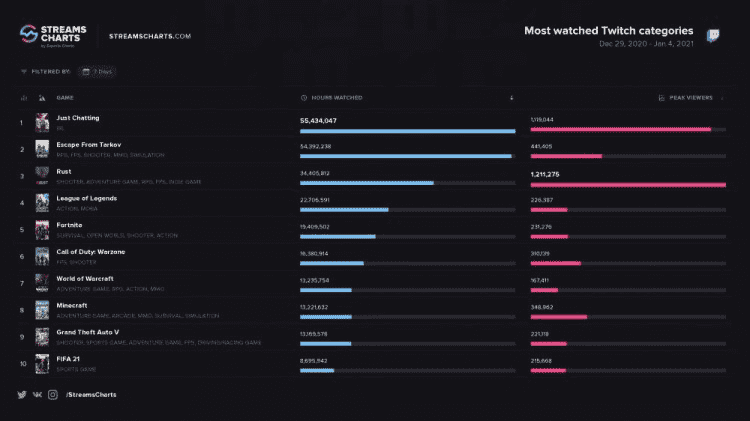Click the Minecraft game thumbnail
Screen dimensions: 750x421
[42, 310]
